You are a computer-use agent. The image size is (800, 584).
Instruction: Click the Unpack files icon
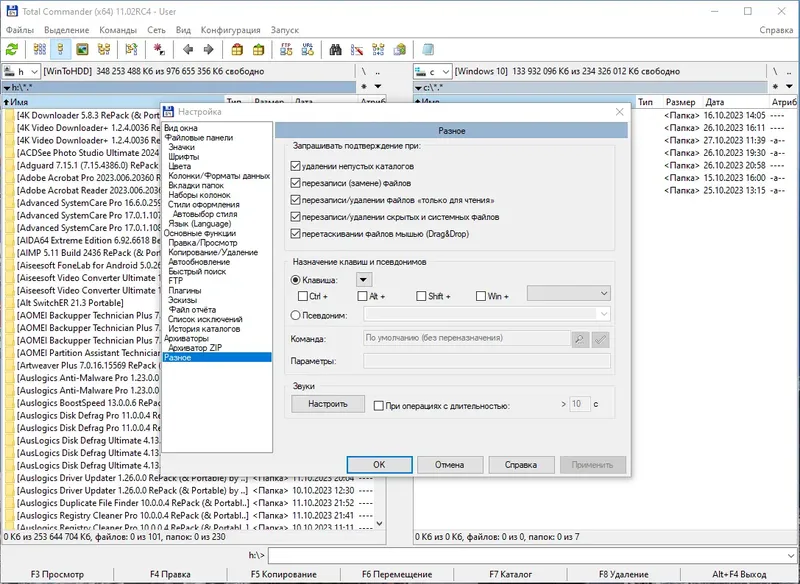click(x=259, y=49)
